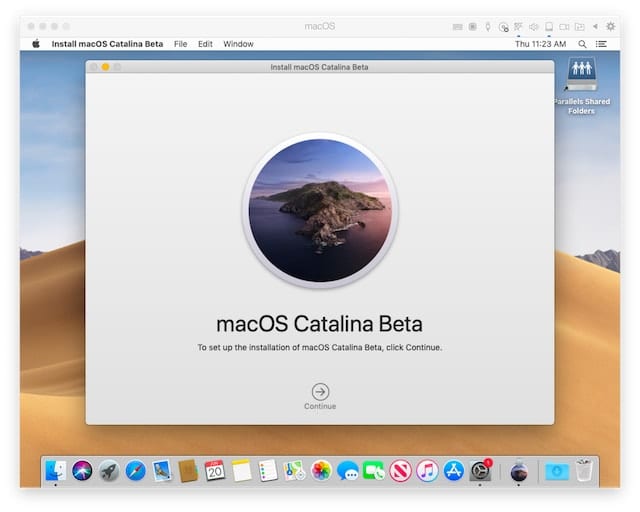Screen dimensions: 640x512
Task: Open Parallels settings gear in title bar
Action: coord(610,26)
